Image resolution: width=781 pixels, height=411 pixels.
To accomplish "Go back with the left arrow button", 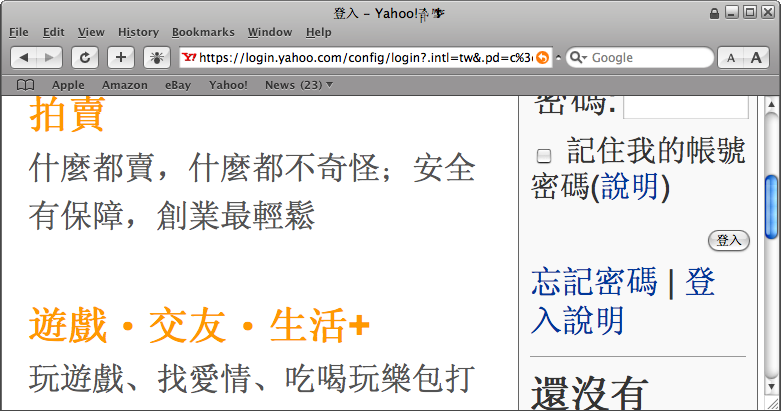I will [23, 58].
